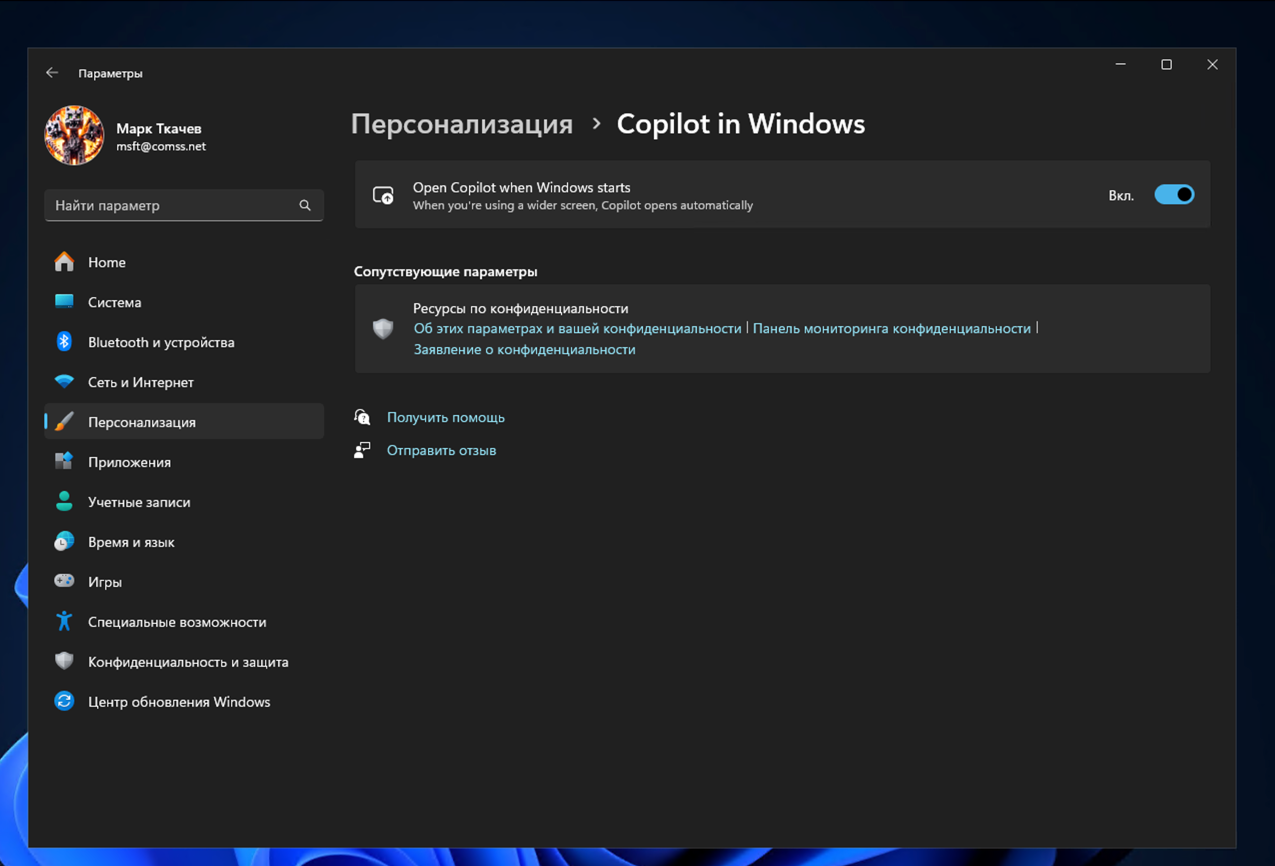Open Сеть и Интернет Wi-Fi icon
The height and width of the screenshot is (866, 1275).
coord(64,382)
